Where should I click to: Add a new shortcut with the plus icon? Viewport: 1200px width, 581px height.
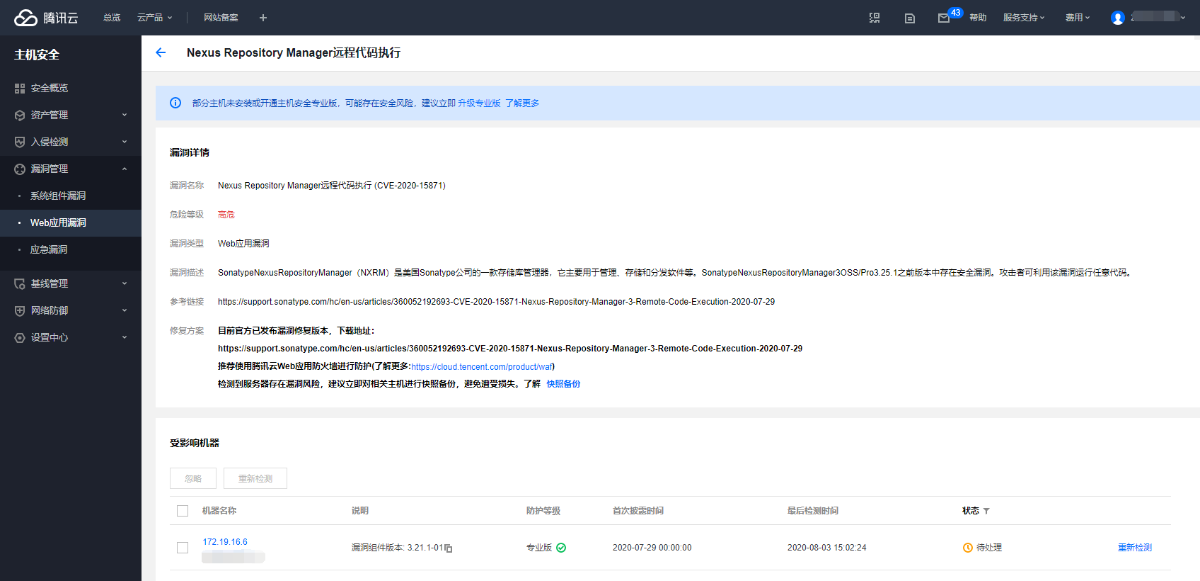(x=263, y=17)
